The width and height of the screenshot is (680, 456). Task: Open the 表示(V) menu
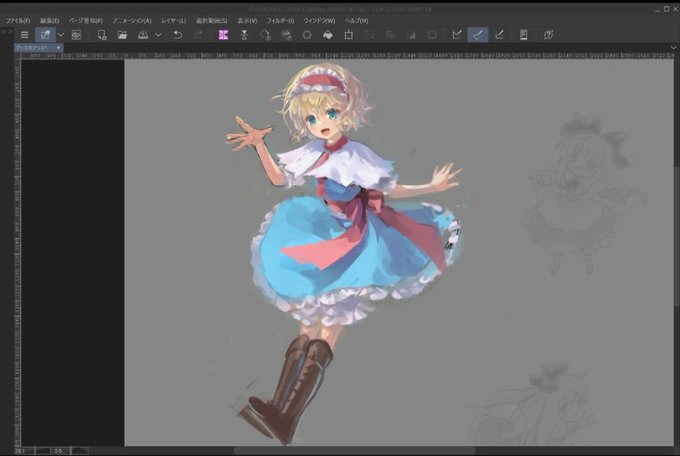coord(247,20)
